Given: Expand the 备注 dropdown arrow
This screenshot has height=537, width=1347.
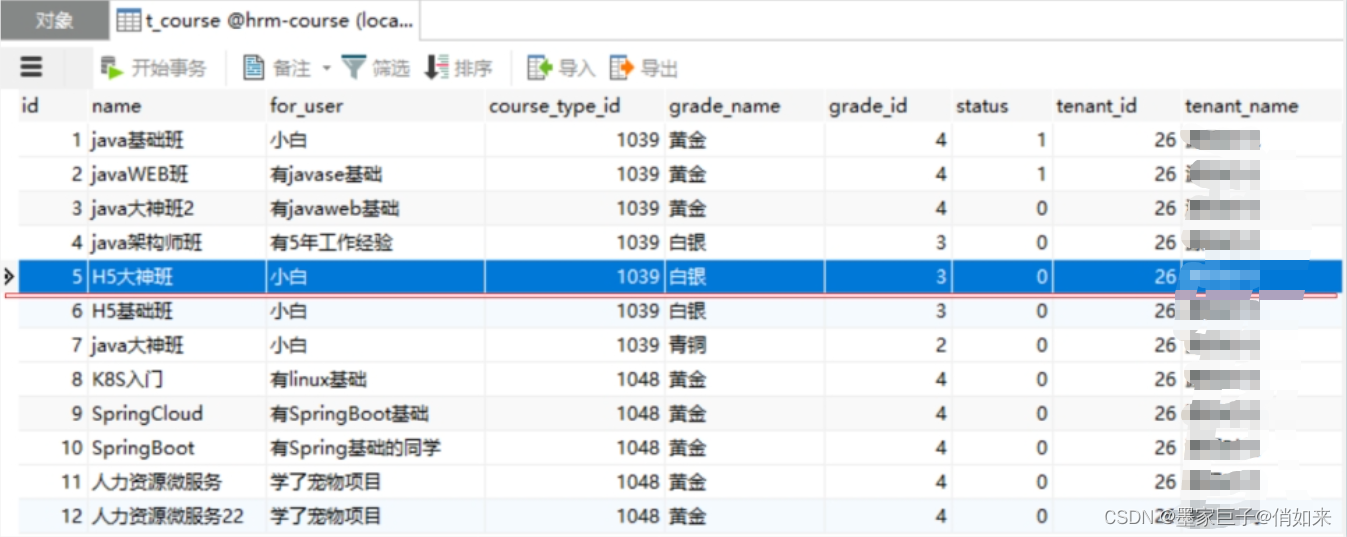Looking at the screenshot, I should (x=326, y=68).
